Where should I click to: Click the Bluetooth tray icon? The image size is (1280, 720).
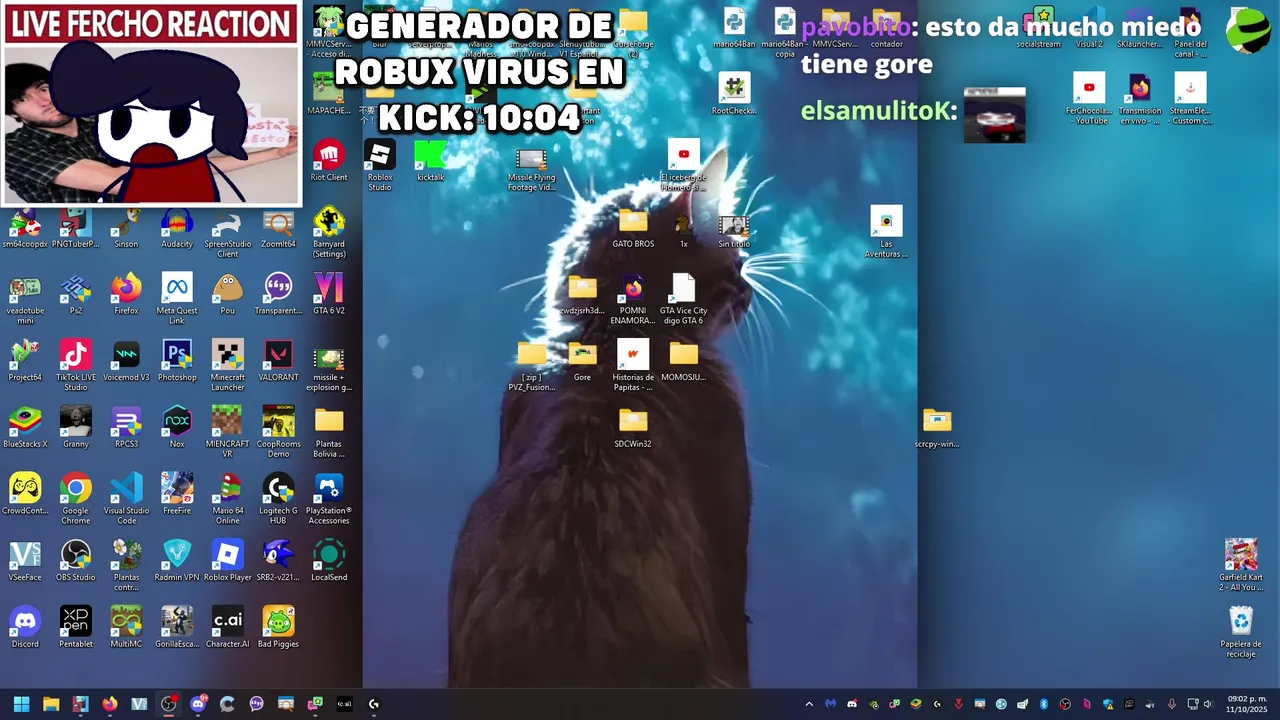(1044, 704)
